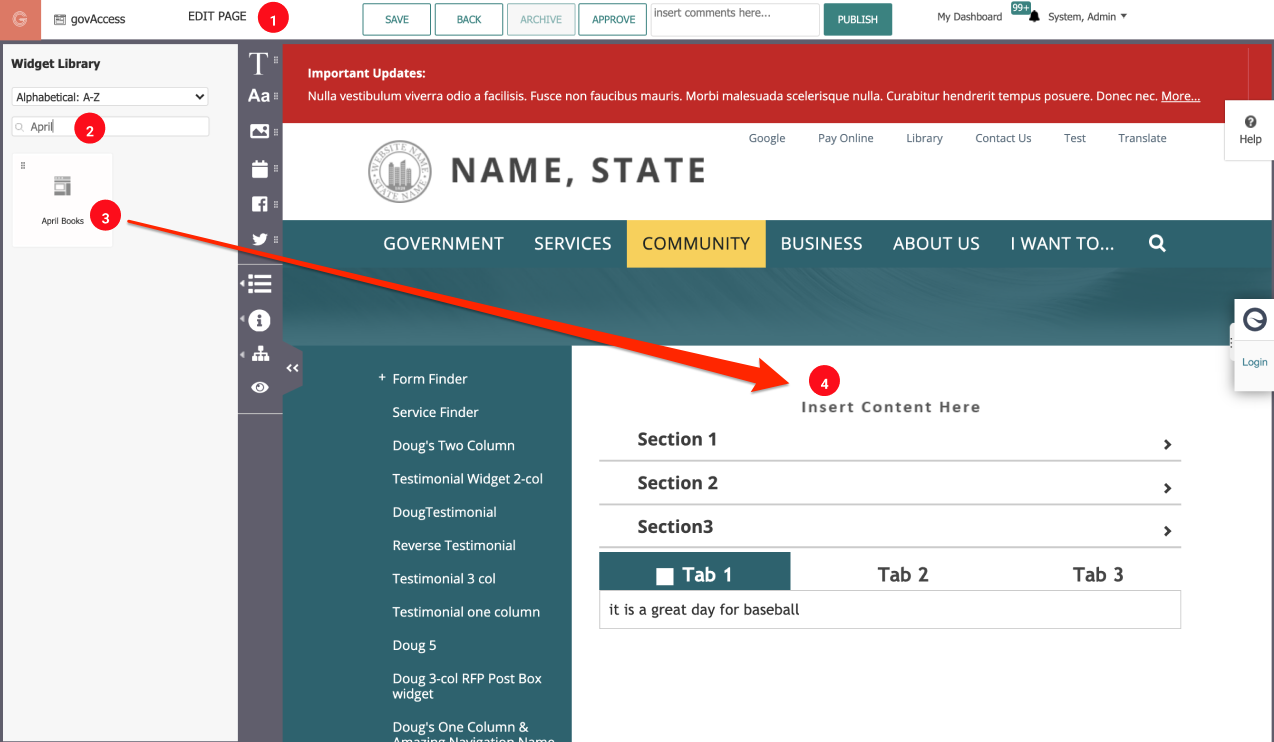Image resolution: width=1274 pixels, height=742 pixels.
Task: Collapse the widget panel with double-chevron
Action: pyautogui.click(x=292, y=368)
